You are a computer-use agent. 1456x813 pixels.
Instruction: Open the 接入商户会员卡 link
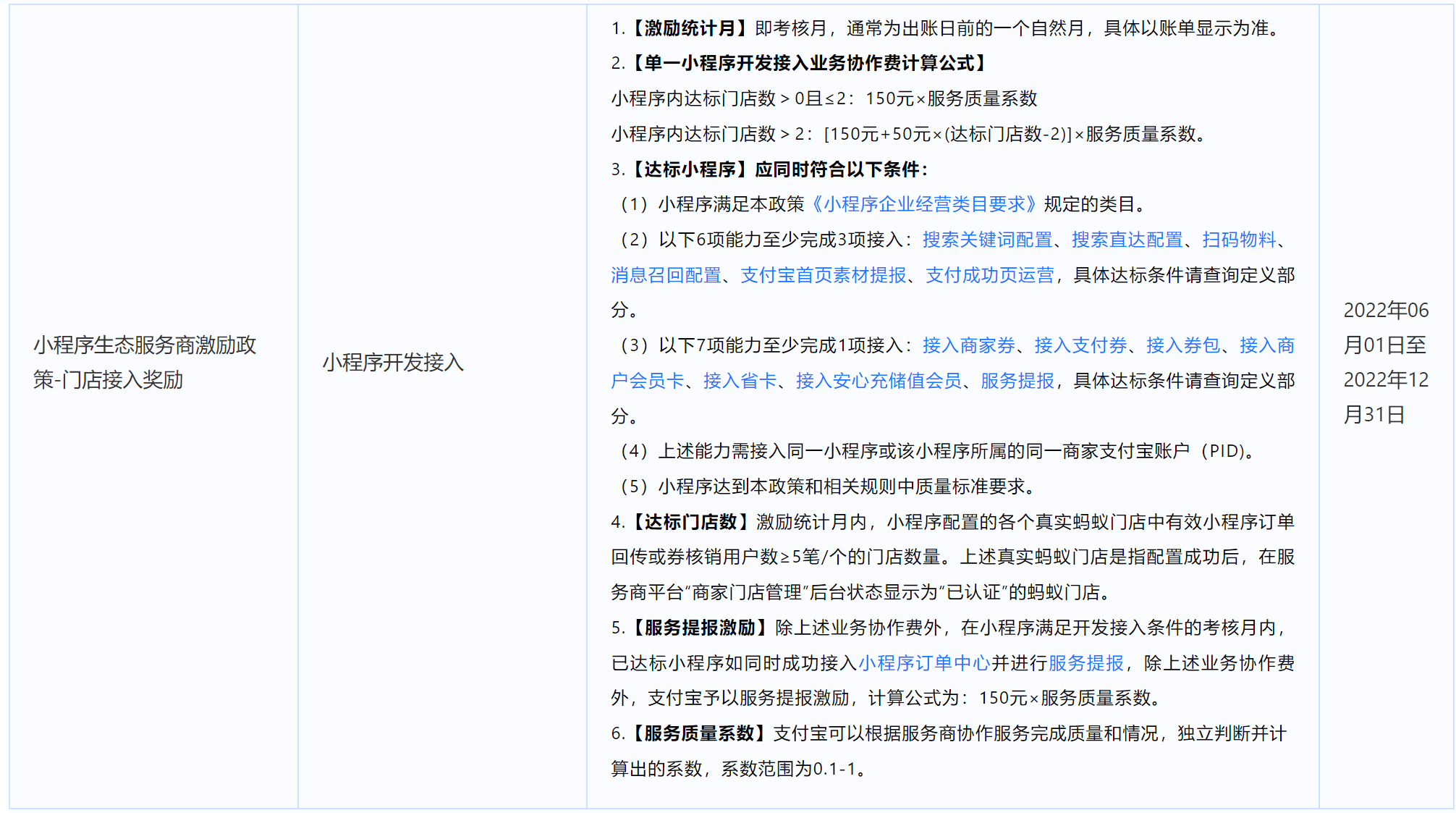[x=1267, y=345]
